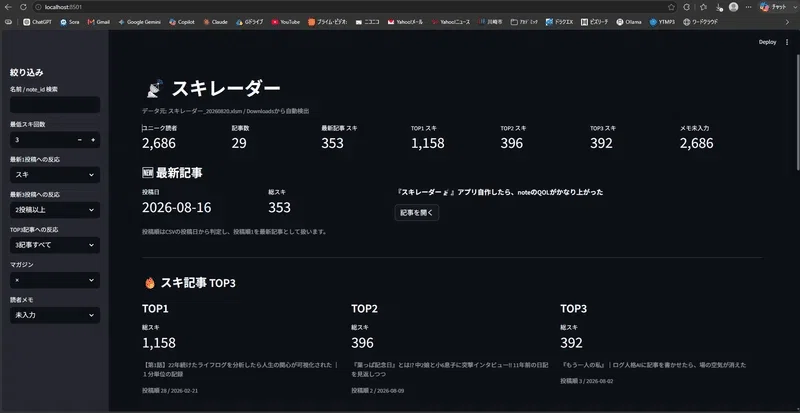Open the browser profile avatar
This screenshot has width=800, height=413.
pyautogui.click(x=734, y=7)
